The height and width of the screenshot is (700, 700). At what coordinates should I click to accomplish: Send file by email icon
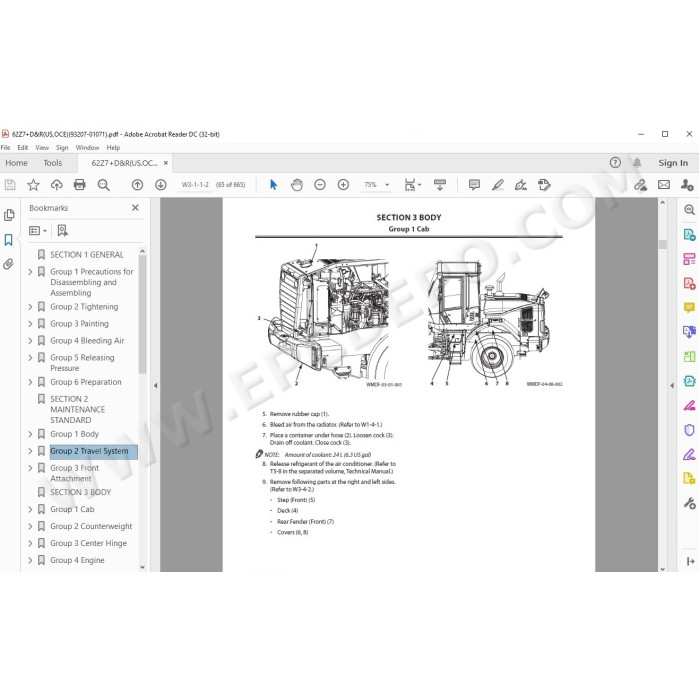pos(664,185)
